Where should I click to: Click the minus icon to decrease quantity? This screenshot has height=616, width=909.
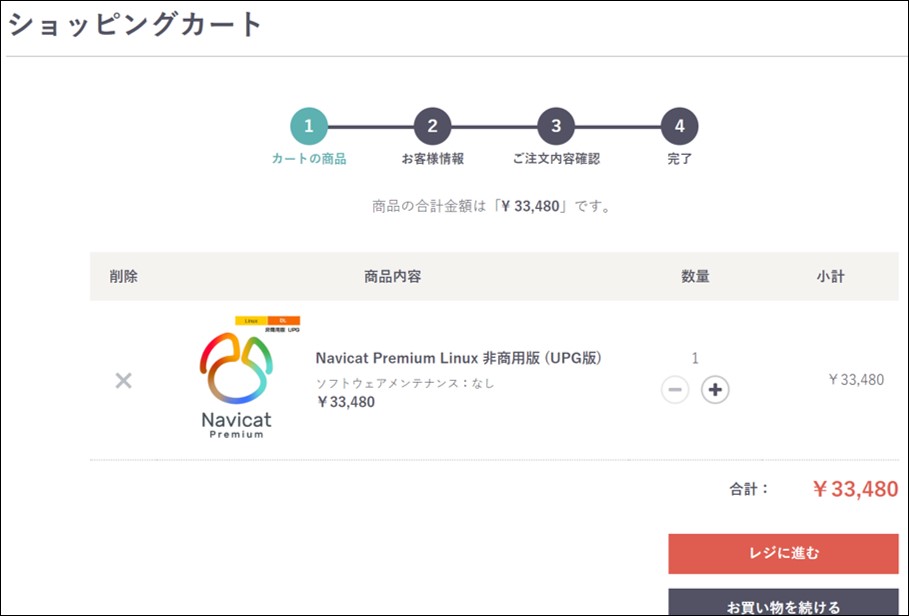coord(675,388)
